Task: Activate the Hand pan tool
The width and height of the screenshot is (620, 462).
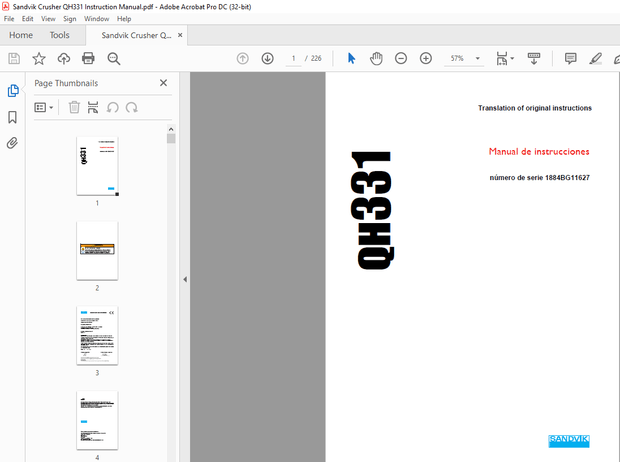Action: [376, 59]
